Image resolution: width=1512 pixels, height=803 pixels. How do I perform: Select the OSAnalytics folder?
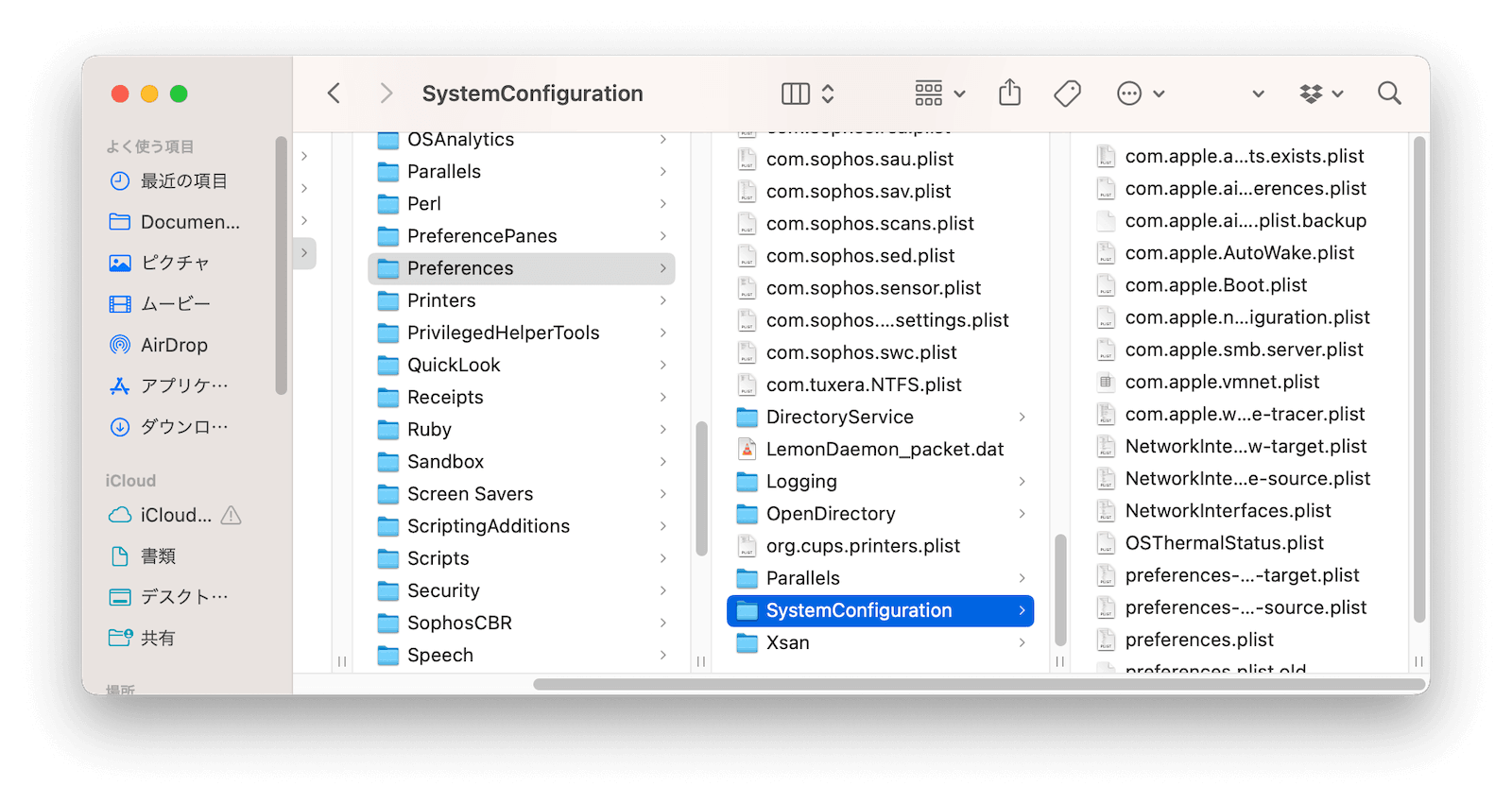click(x=522, y=139)
